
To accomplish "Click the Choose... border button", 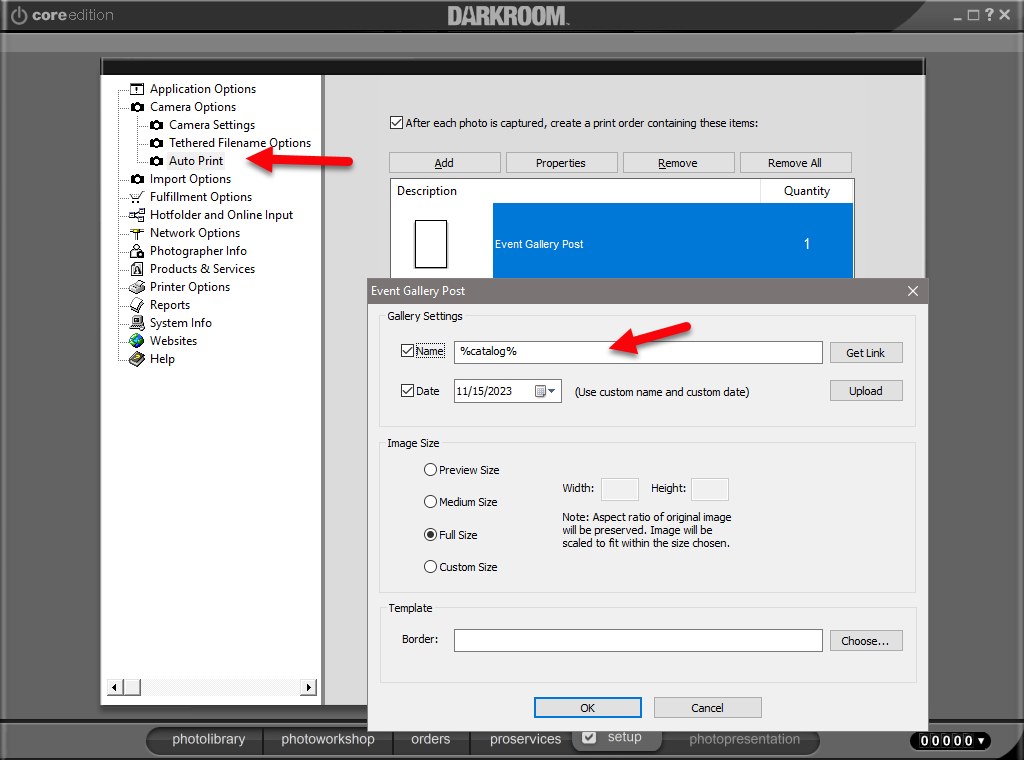I will click(866, 641).
